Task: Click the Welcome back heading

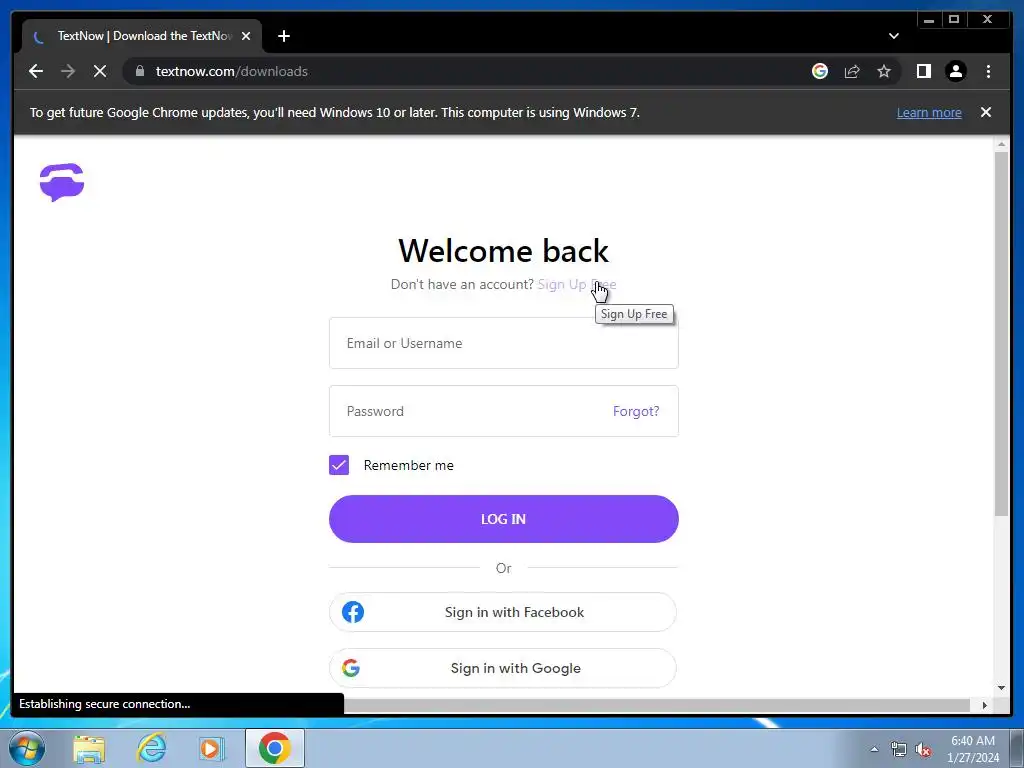Action: coord(504,251)
